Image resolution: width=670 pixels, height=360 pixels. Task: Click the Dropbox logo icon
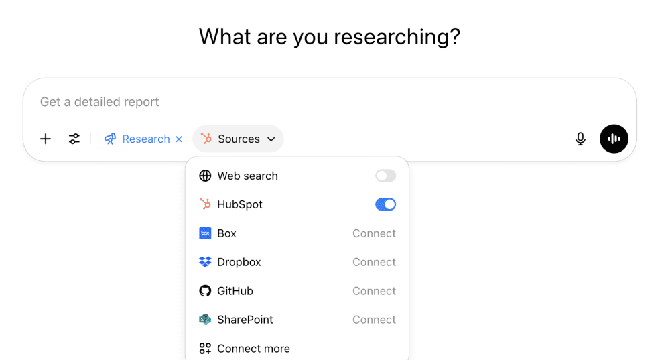[205, 262]
